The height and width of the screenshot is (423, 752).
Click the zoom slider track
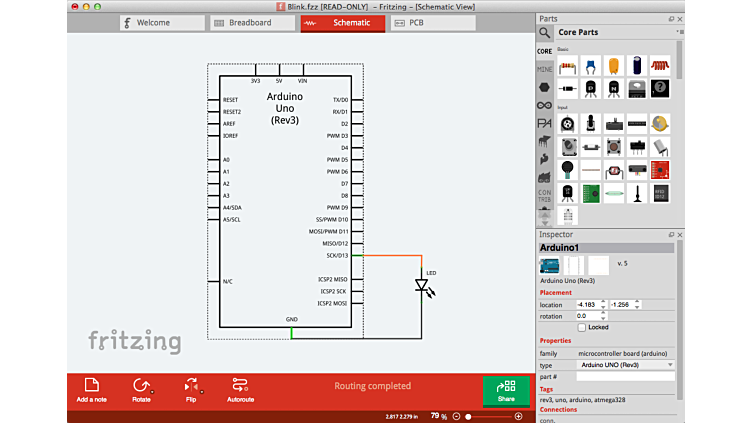coord(490,416)
